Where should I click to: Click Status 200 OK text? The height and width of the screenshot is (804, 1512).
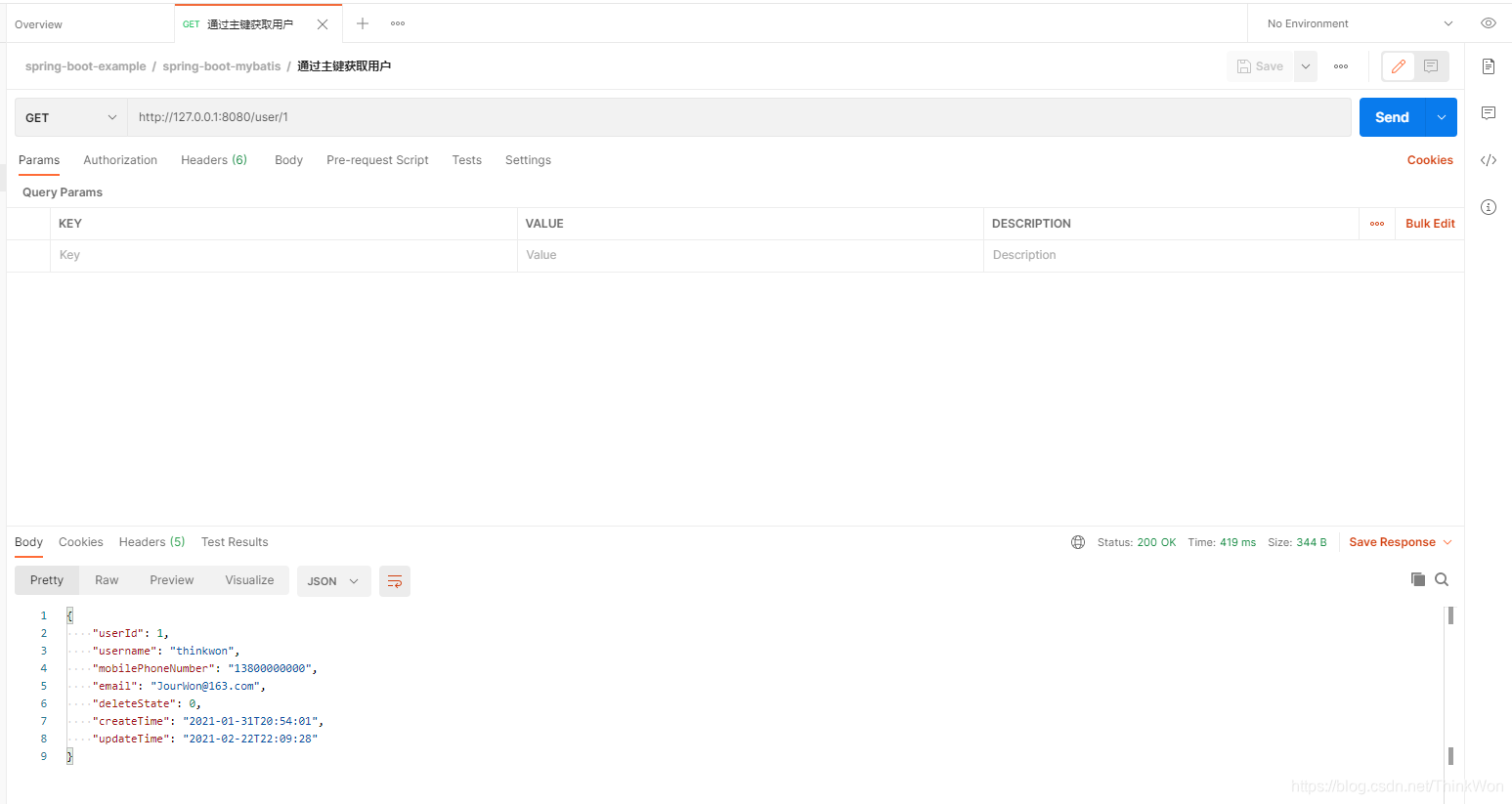(x=1137, y=542)
